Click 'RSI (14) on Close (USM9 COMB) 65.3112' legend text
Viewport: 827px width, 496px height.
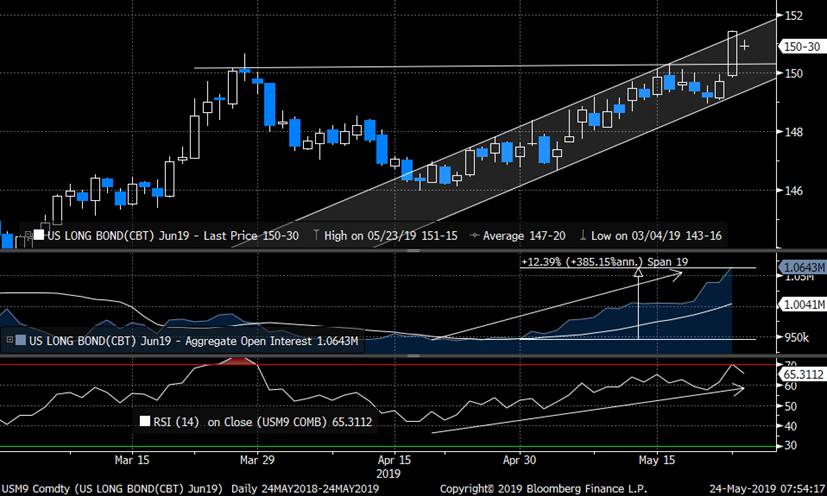click(263, 422)
